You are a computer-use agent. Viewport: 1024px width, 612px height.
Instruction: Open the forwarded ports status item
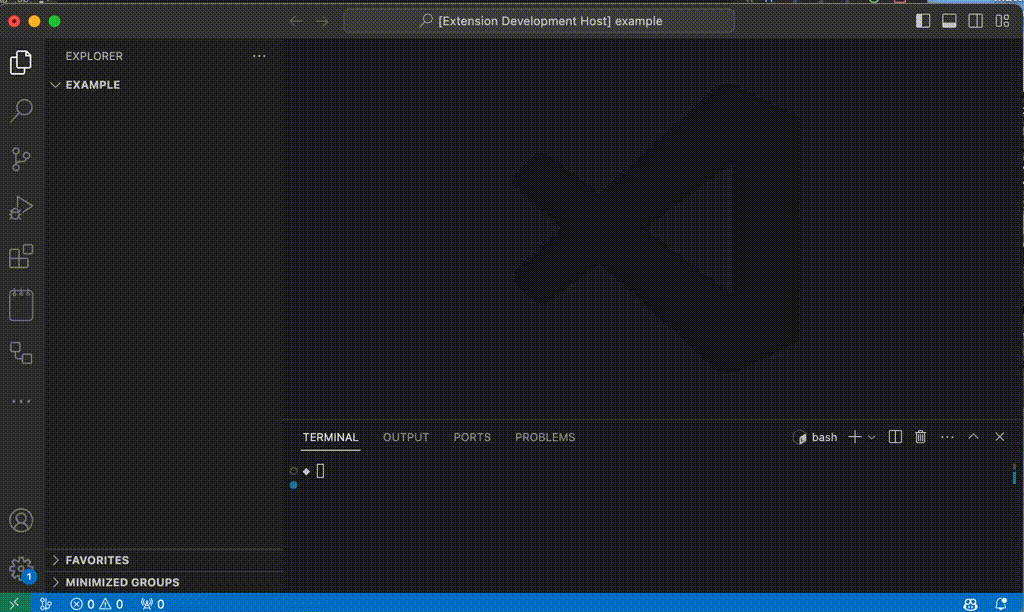coord(153,604)
